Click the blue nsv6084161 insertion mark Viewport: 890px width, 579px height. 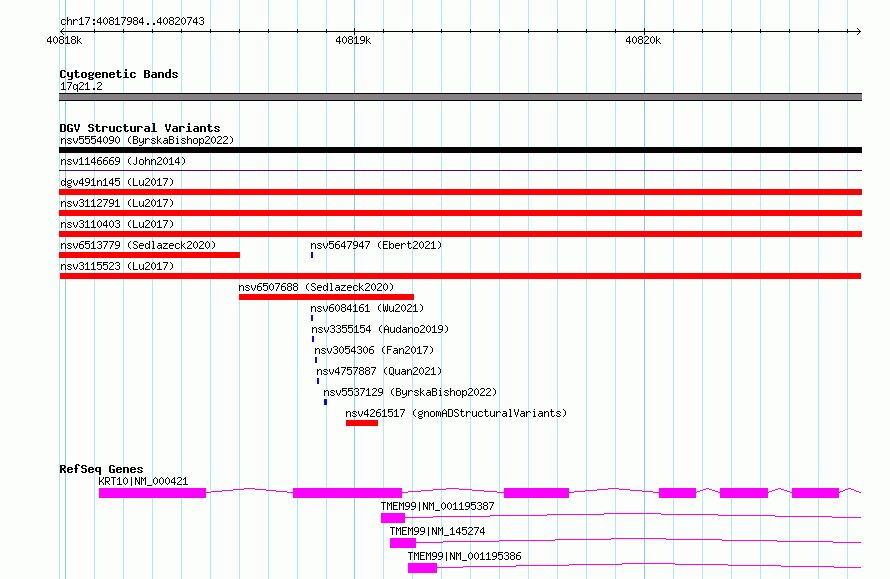click(x=312, y=318)
